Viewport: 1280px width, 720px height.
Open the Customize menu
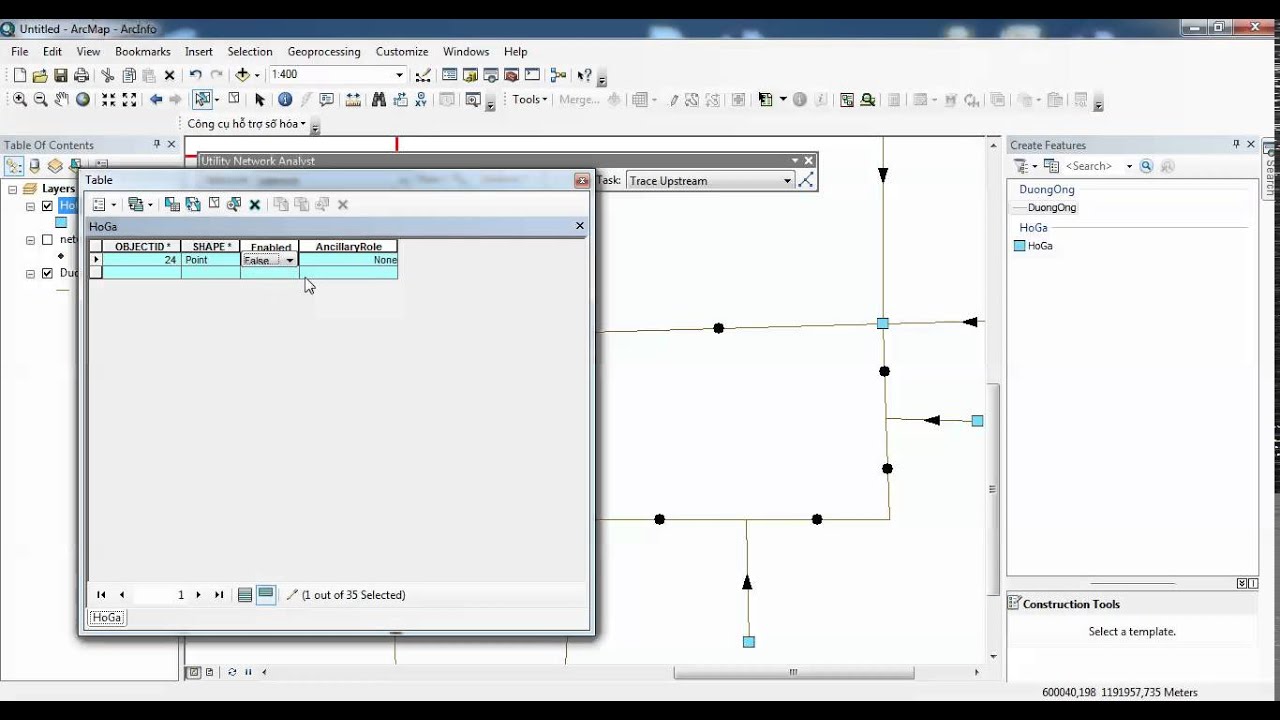(402, 51)
